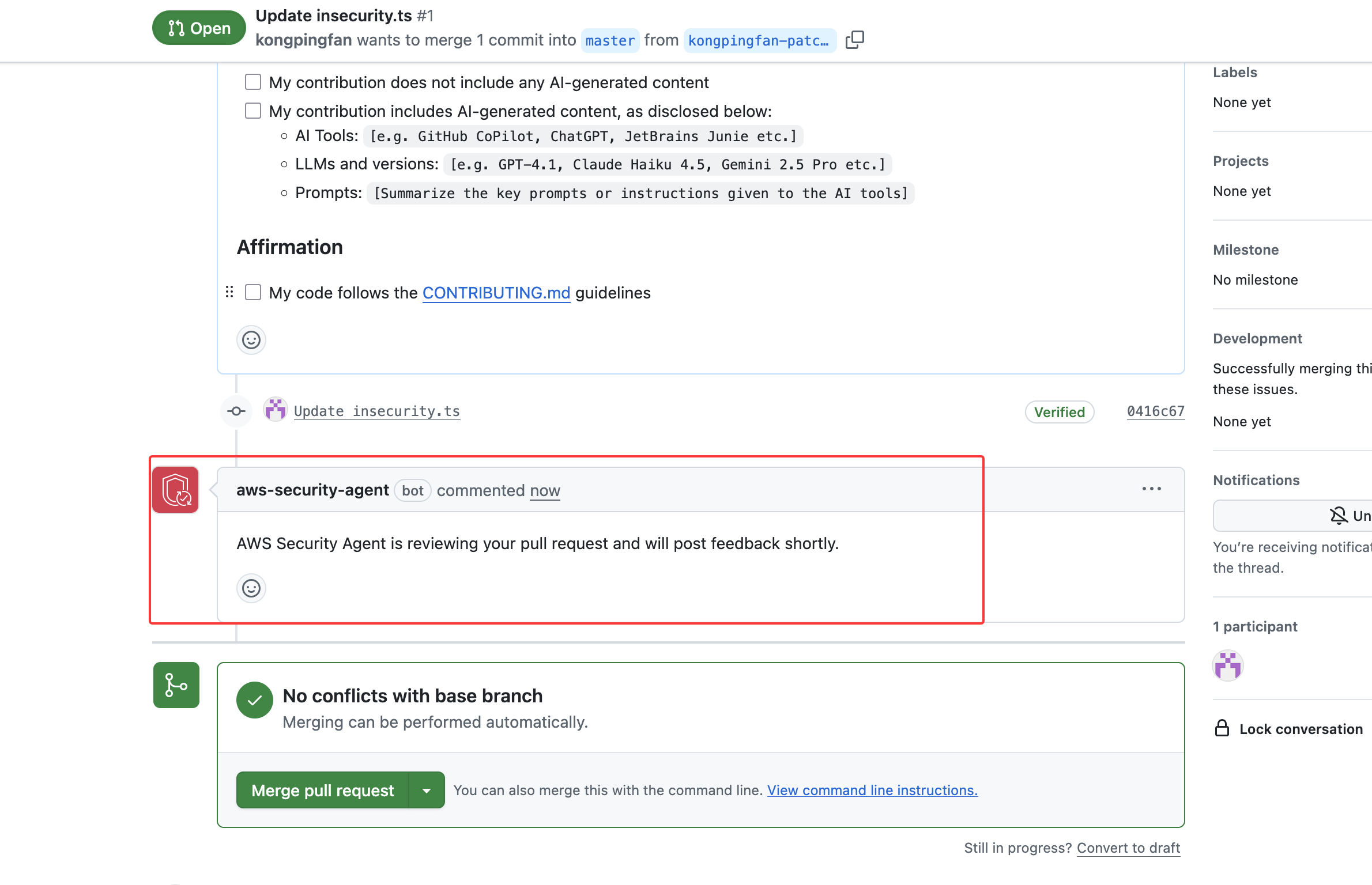This screenshot has width=1372, height=885.
Task: Expand the merge method dropdown arrow
Action: click(x=427, y=791)
